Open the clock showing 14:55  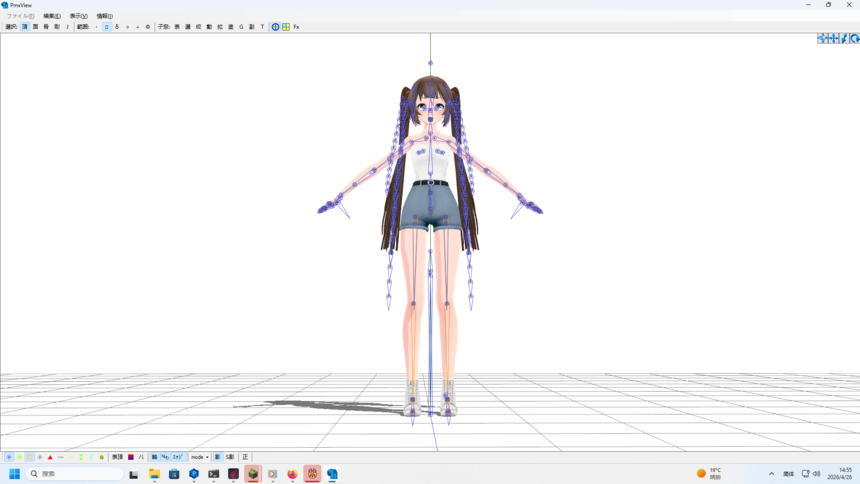[x=839, y=474]
